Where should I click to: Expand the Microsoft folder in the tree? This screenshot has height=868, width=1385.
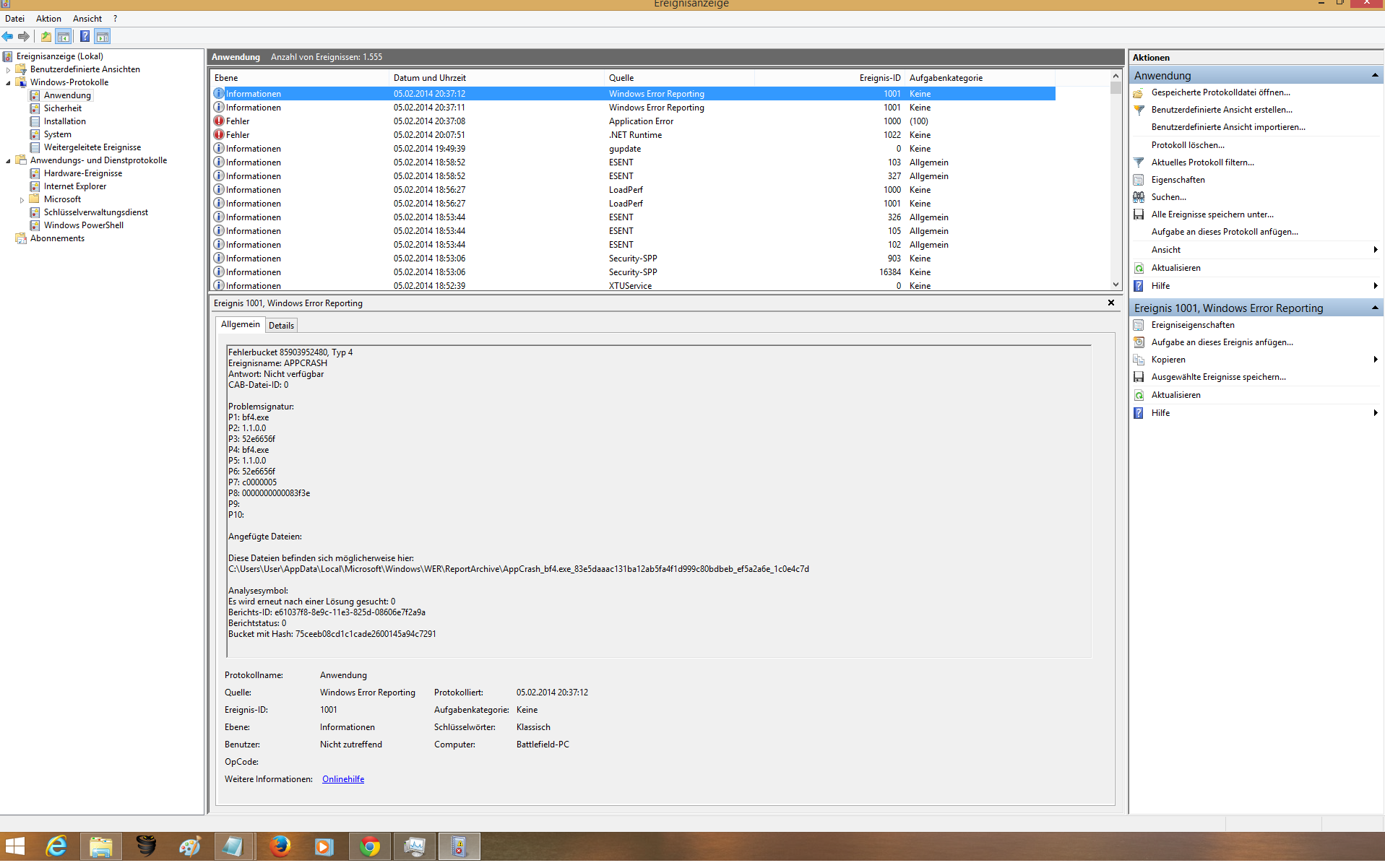(22, 200)
